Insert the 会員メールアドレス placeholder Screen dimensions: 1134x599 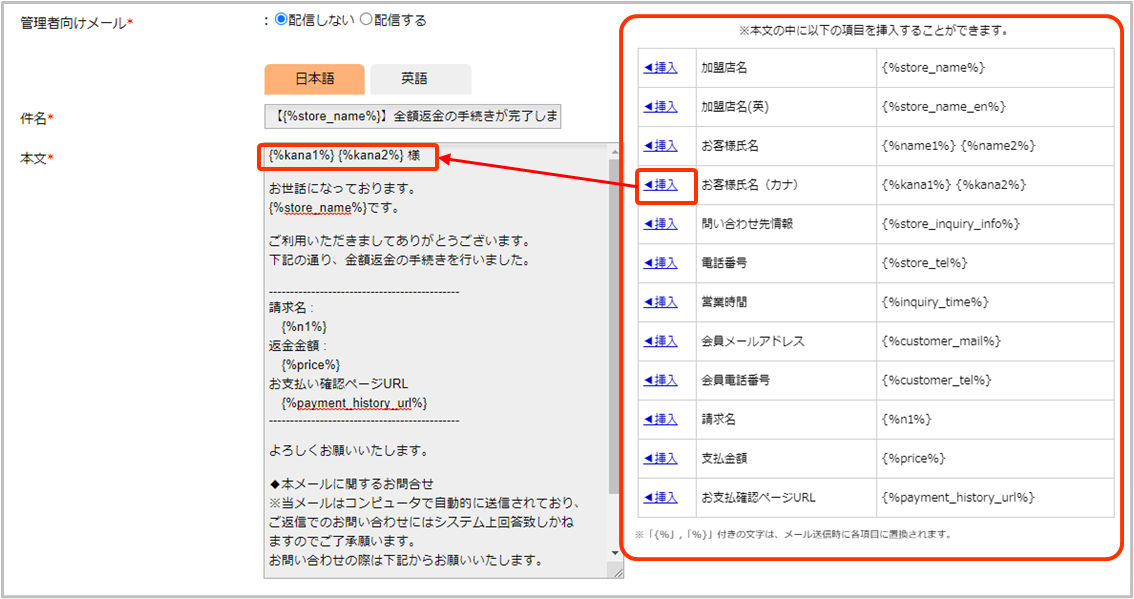point(660,341)
